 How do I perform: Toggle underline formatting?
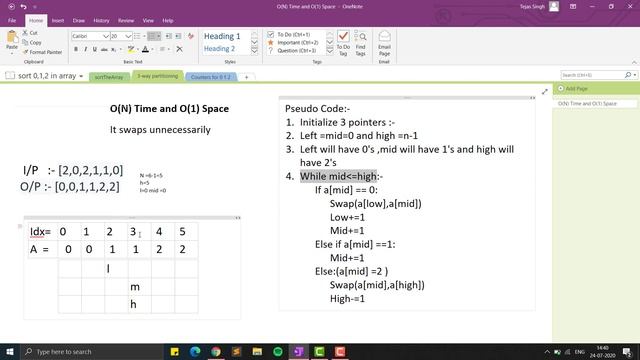tap(95, 49)
